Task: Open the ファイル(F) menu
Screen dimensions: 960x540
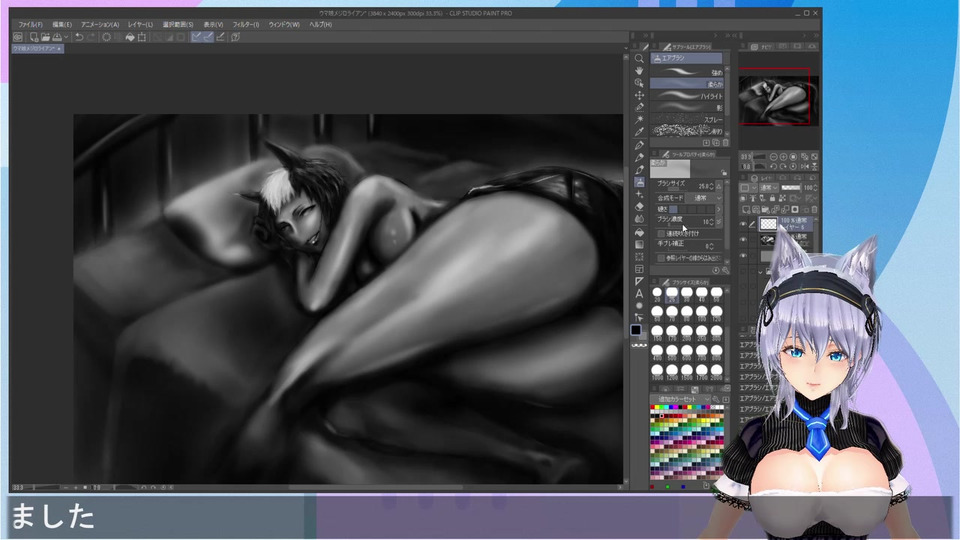Action: (30, 25)
